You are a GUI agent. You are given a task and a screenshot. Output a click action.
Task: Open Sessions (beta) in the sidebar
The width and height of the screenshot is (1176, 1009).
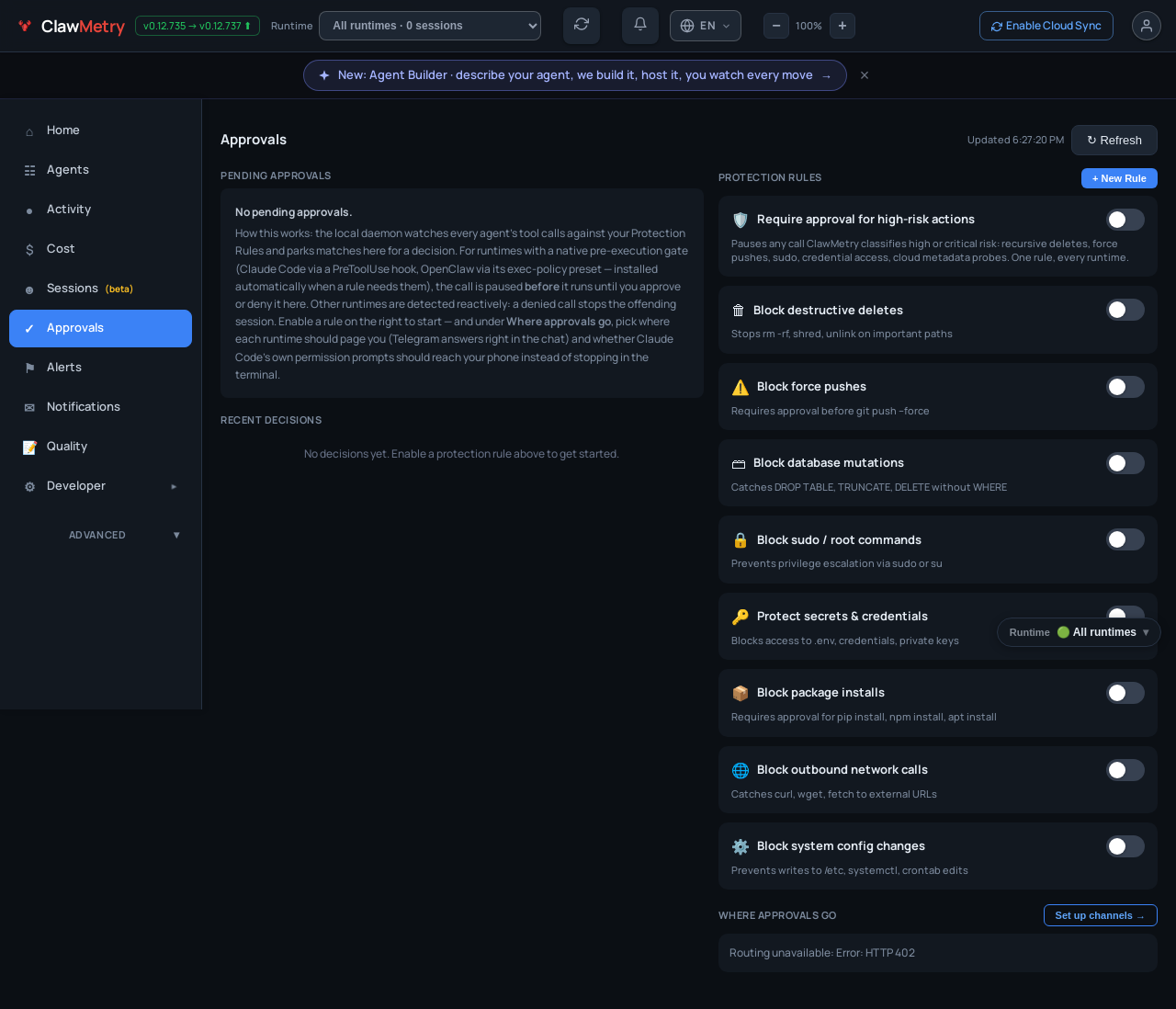point(100,289)
